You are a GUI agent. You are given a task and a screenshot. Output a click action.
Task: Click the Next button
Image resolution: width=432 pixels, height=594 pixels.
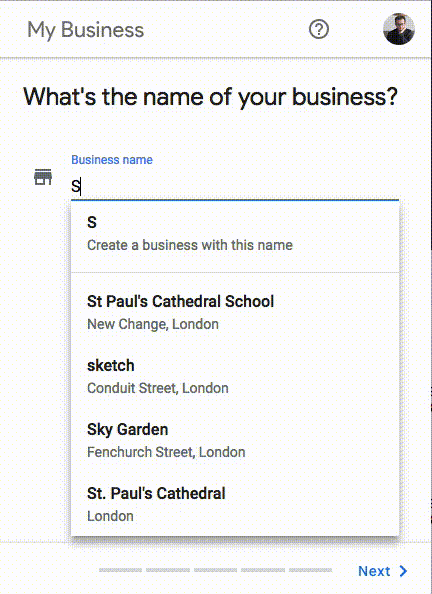(x=383, y=571)
